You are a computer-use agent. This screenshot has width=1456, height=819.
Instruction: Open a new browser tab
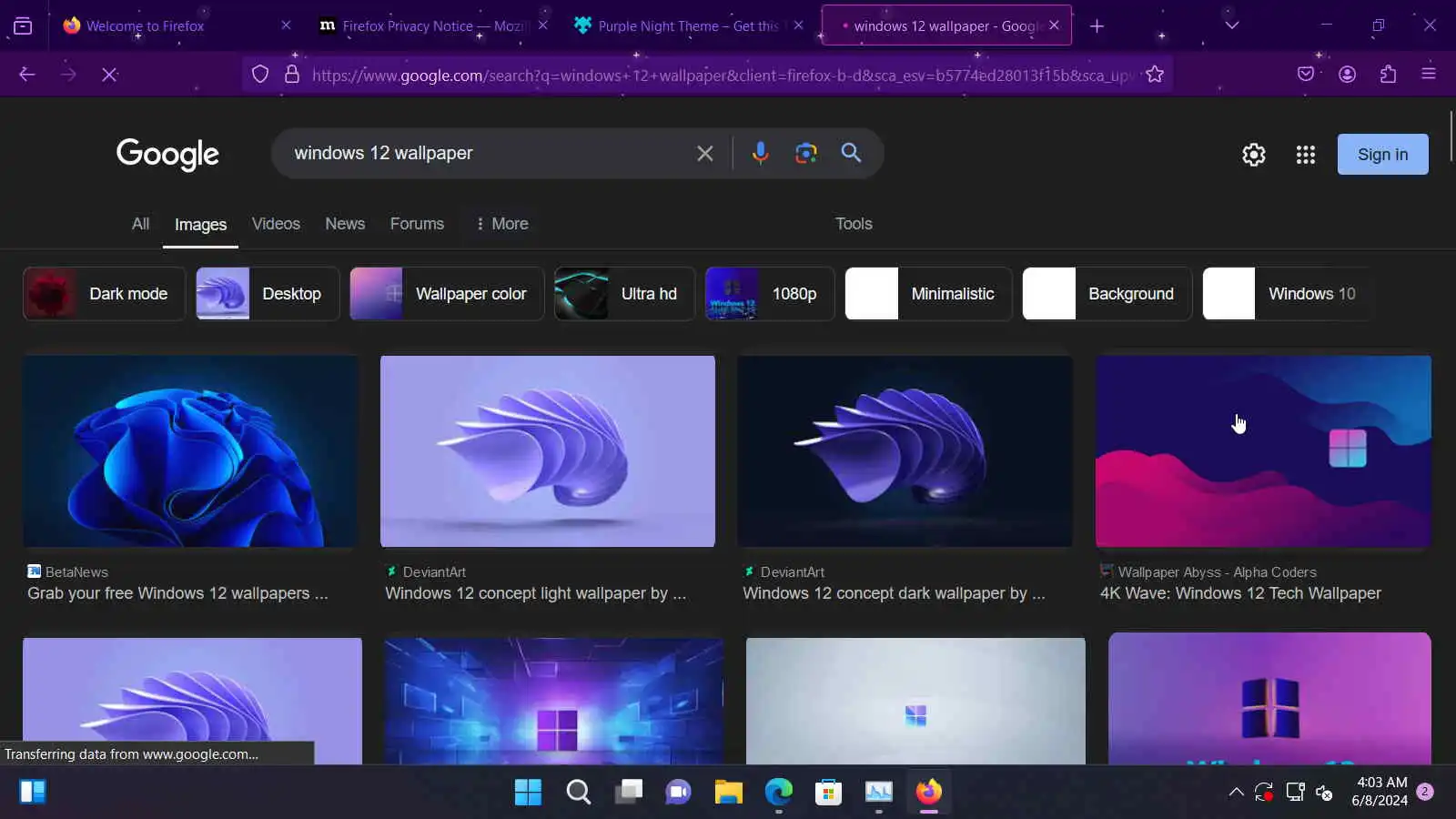1097,26
